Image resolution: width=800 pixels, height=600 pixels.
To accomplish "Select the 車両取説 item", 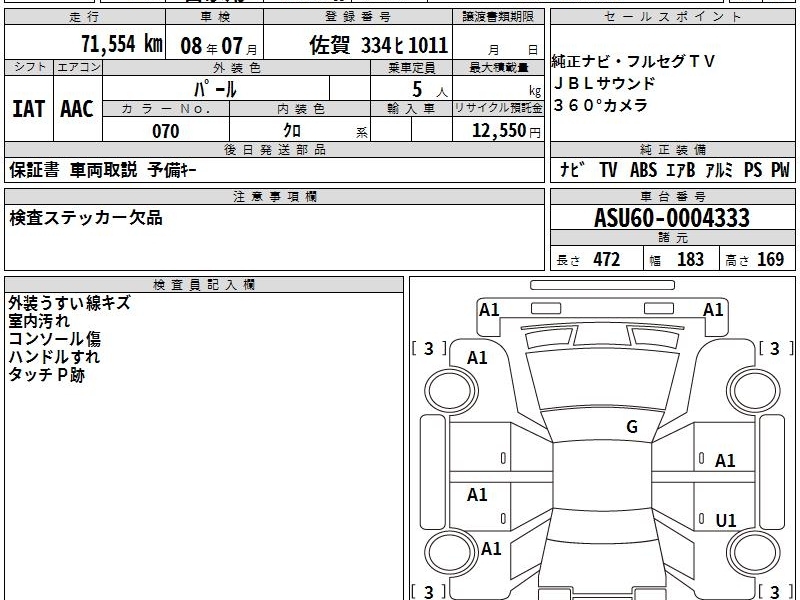I will tap(104, 170).
